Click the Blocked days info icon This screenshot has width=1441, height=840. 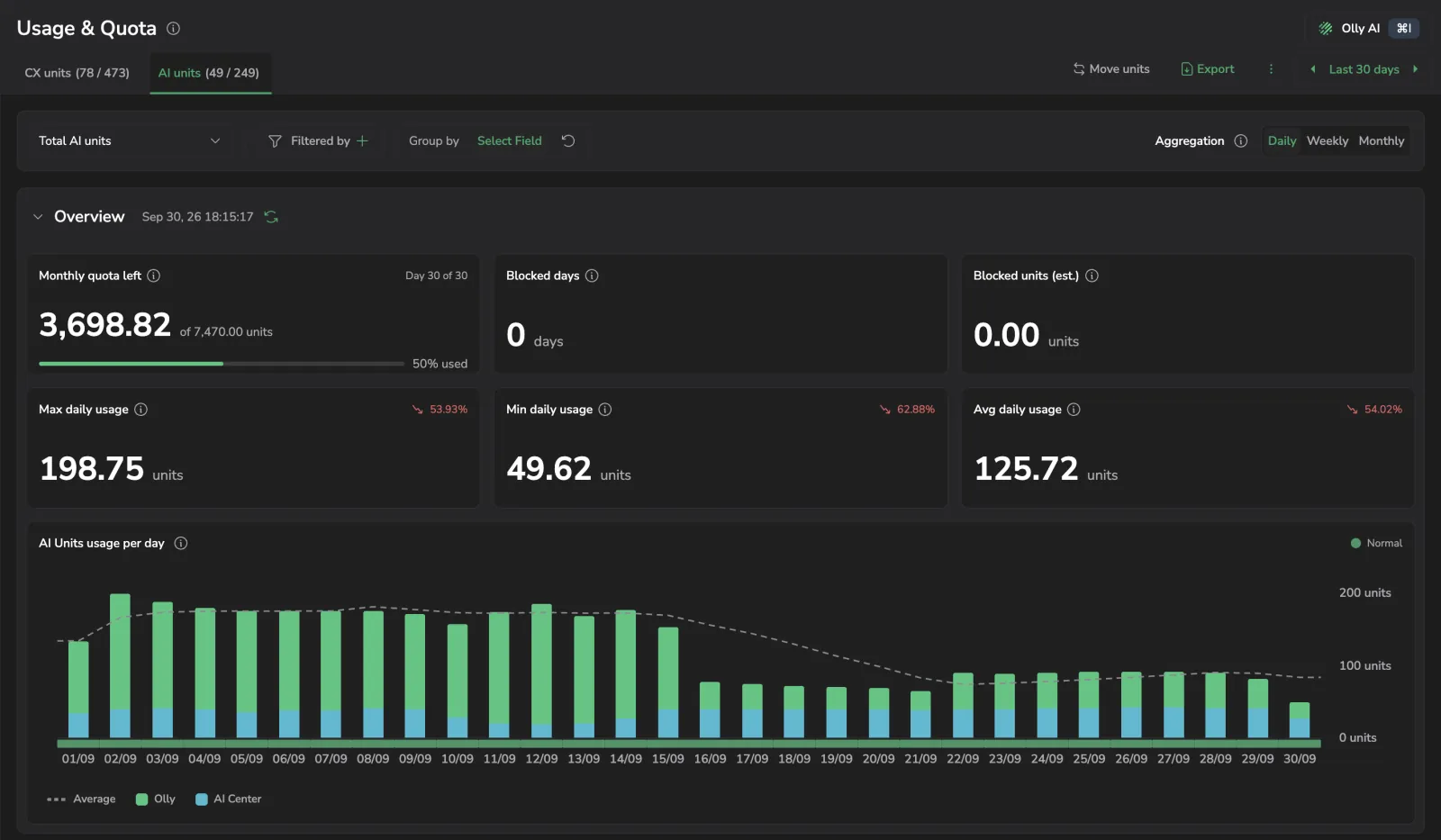click(592, 276)
